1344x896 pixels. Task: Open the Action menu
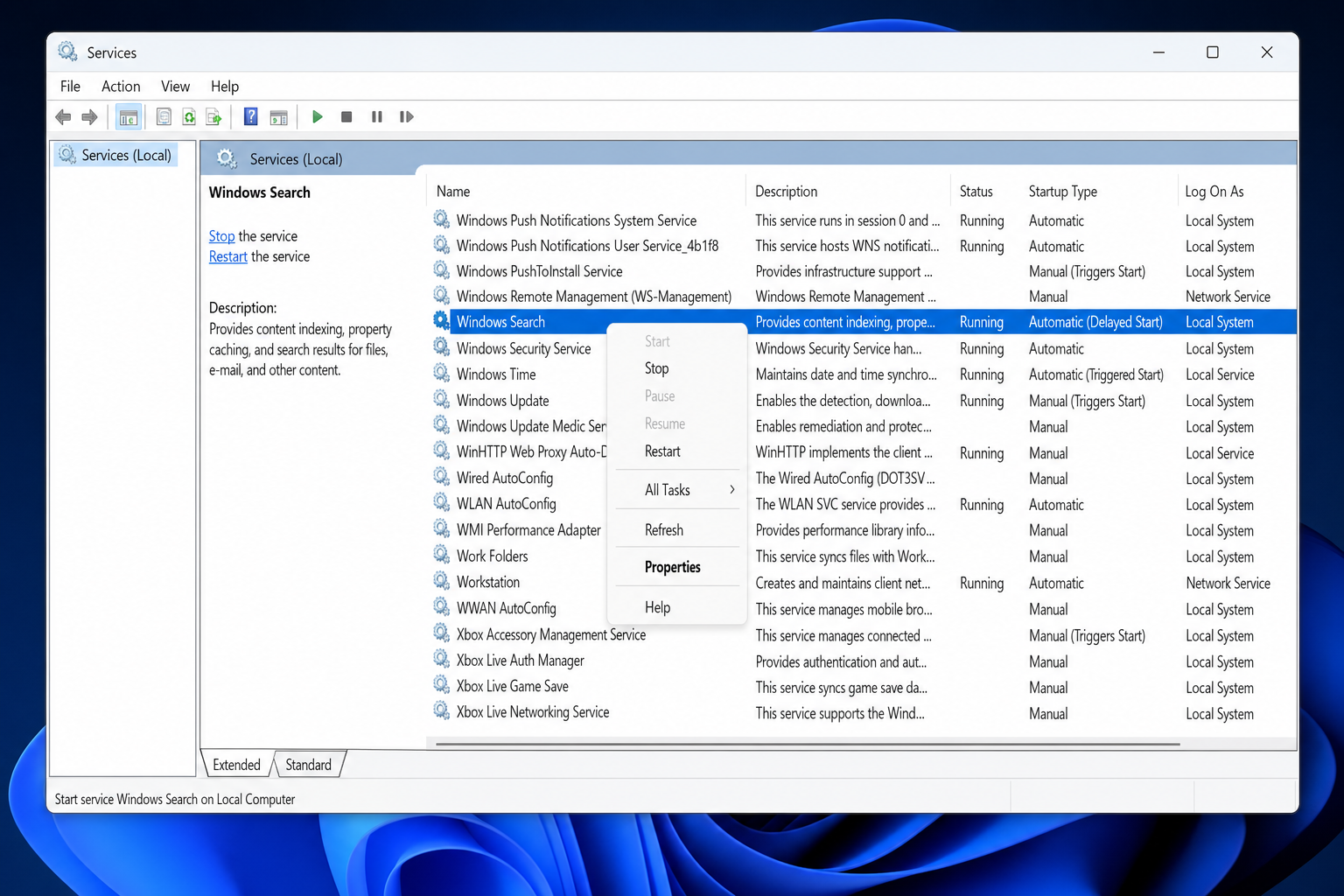click(121, 86)
